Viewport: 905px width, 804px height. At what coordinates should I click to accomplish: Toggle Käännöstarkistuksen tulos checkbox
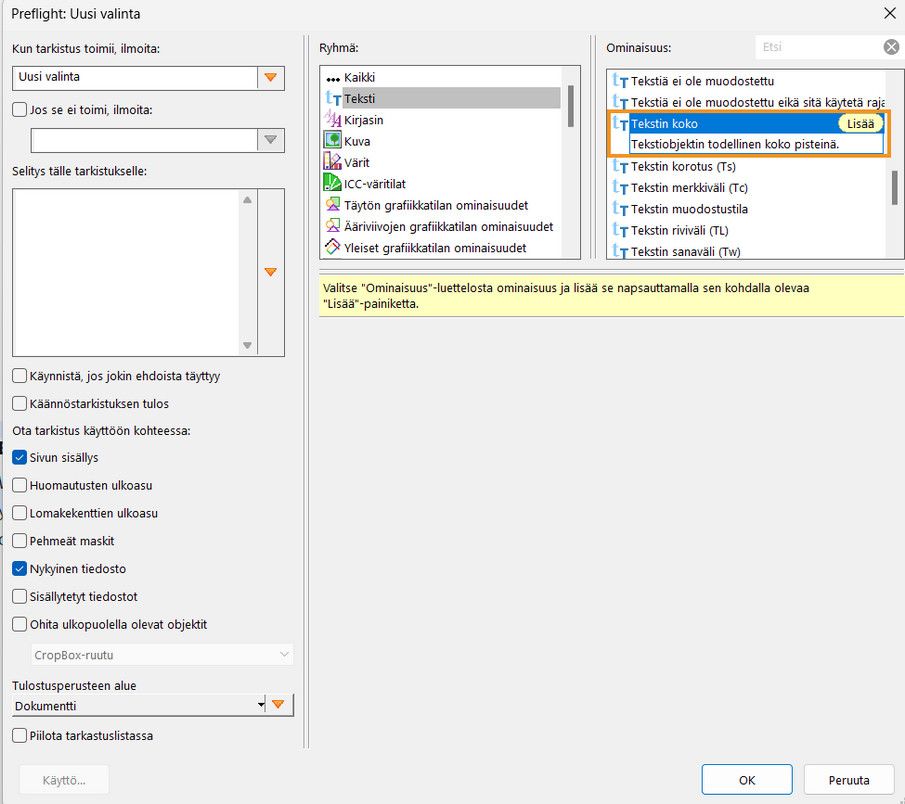[19, 403]
